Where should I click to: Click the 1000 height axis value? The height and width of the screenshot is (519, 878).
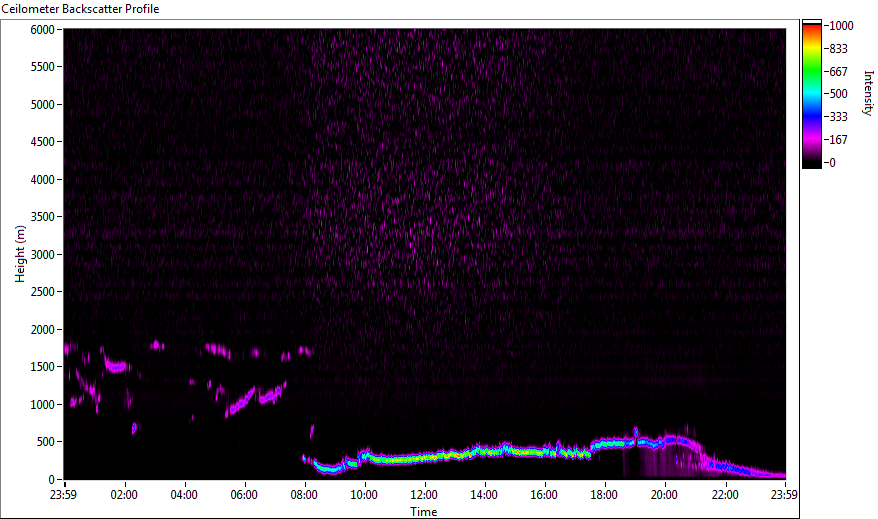click(x=43, y=405)
